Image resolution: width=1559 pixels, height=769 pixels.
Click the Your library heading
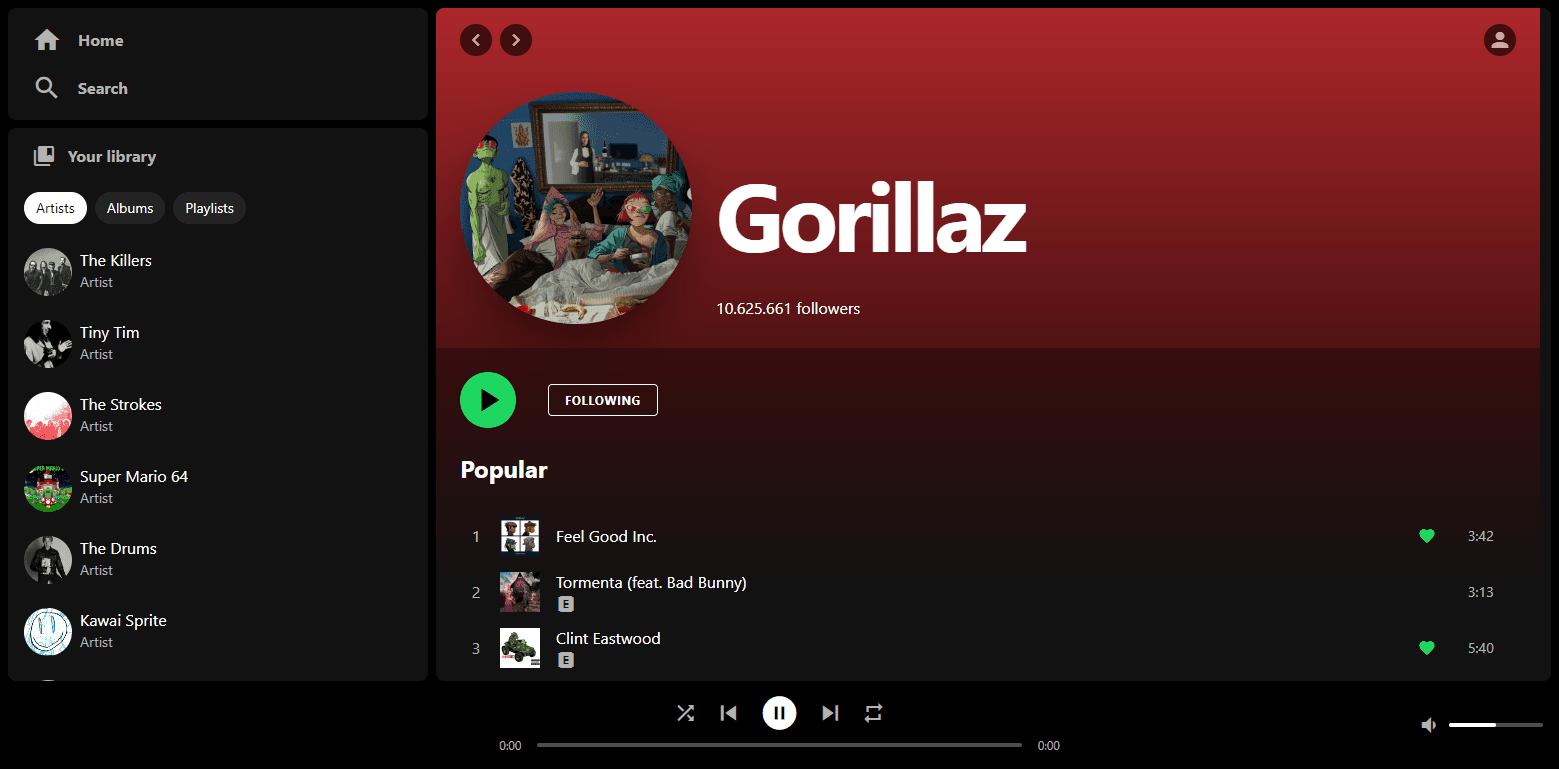pyautogui.click(x=112, y=156)
